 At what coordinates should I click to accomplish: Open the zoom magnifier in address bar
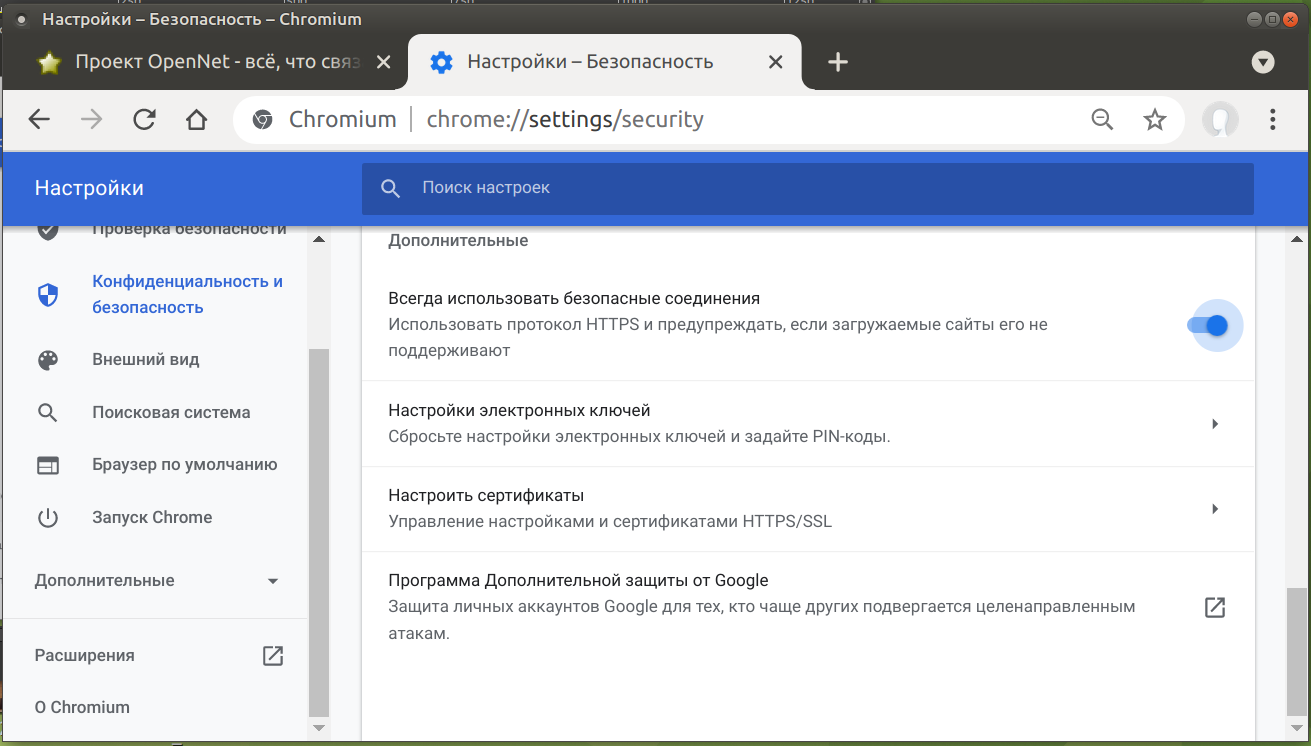(1102, 120)
